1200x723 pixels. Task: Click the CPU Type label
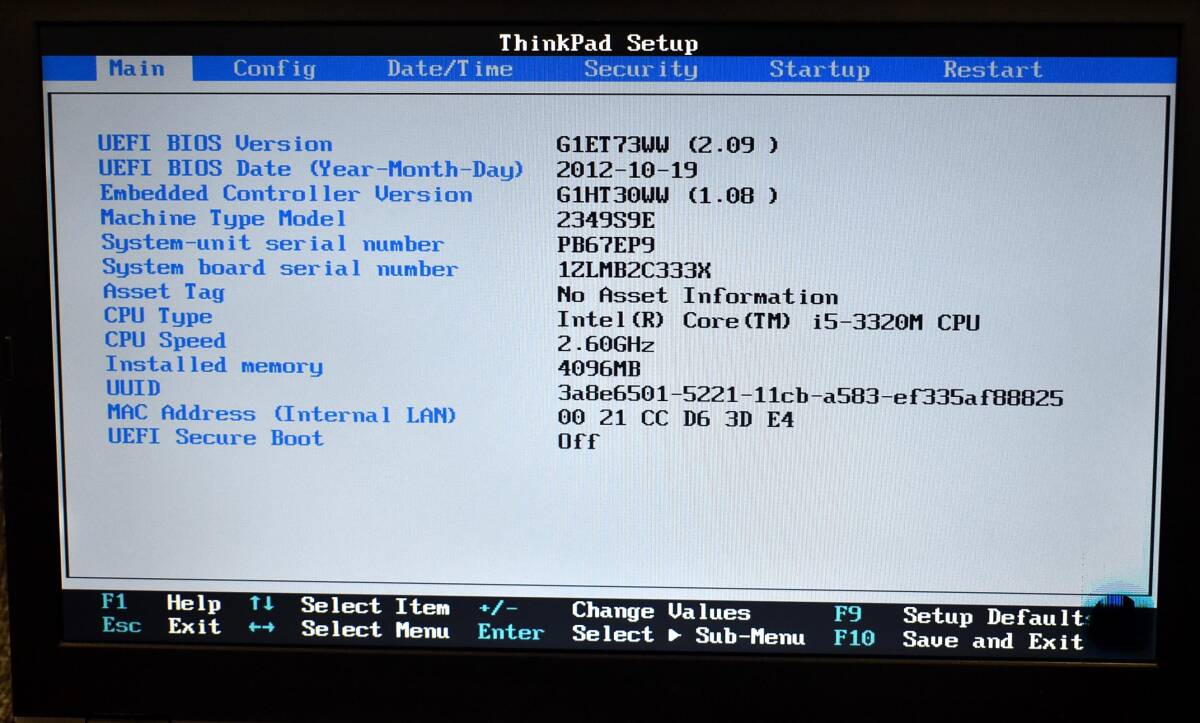[158, 317]
